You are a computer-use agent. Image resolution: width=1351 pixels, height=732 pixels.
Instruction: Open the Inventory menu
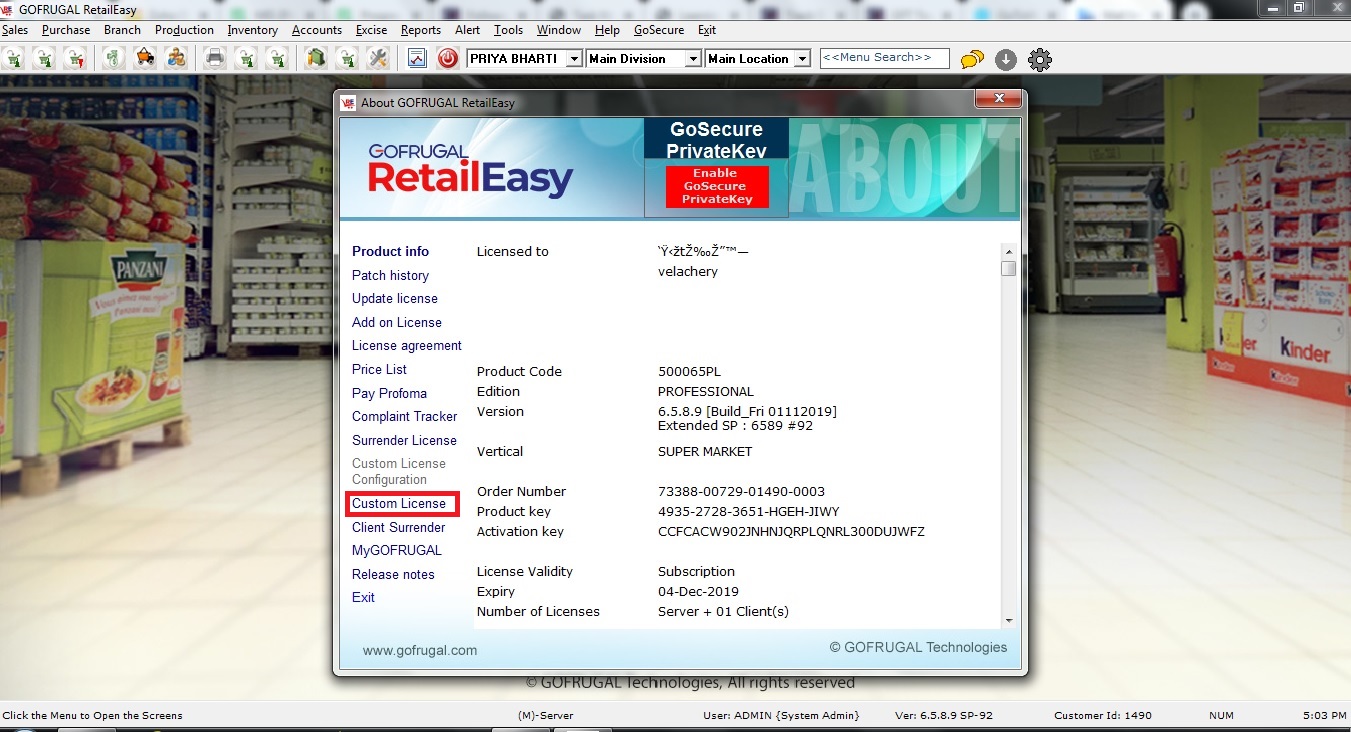point(252,30)
